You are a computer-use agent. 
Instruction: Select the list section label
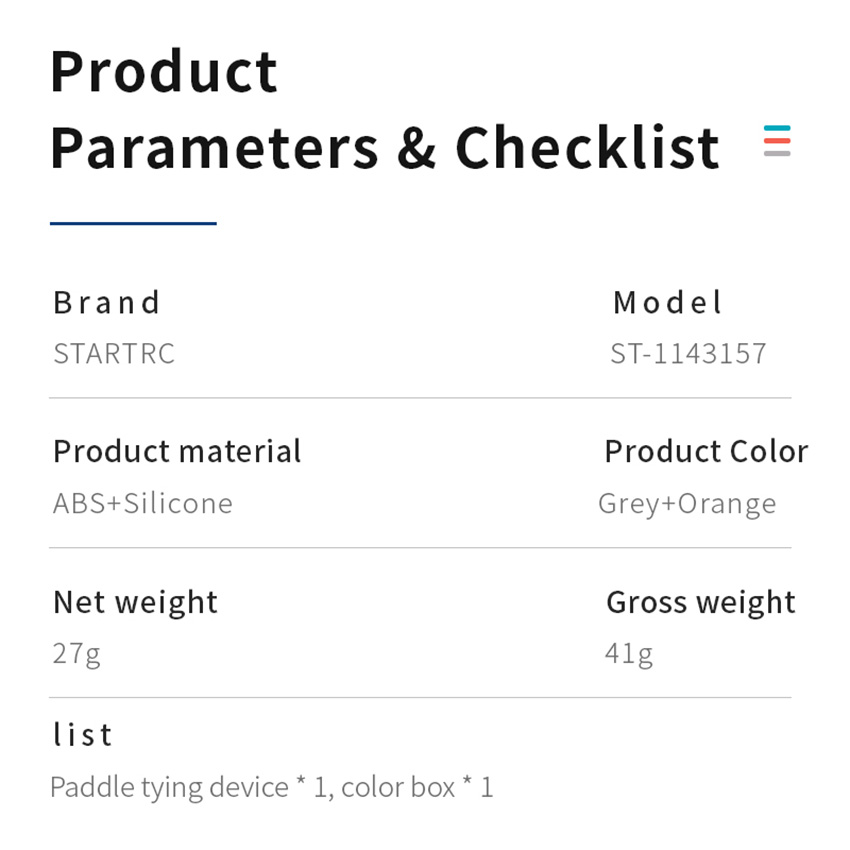coord(82,736)
